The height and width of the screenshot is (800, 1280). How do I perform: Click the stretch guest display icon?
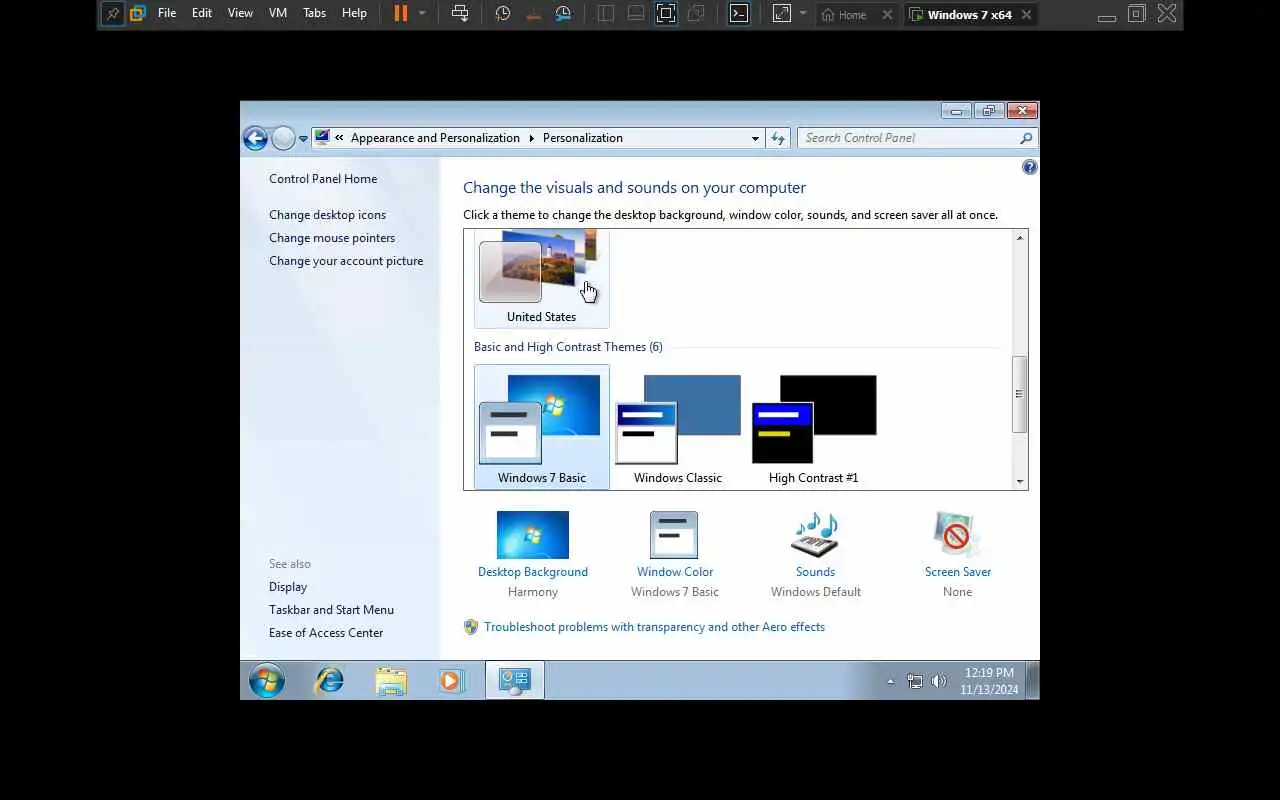tap(782, 14)
